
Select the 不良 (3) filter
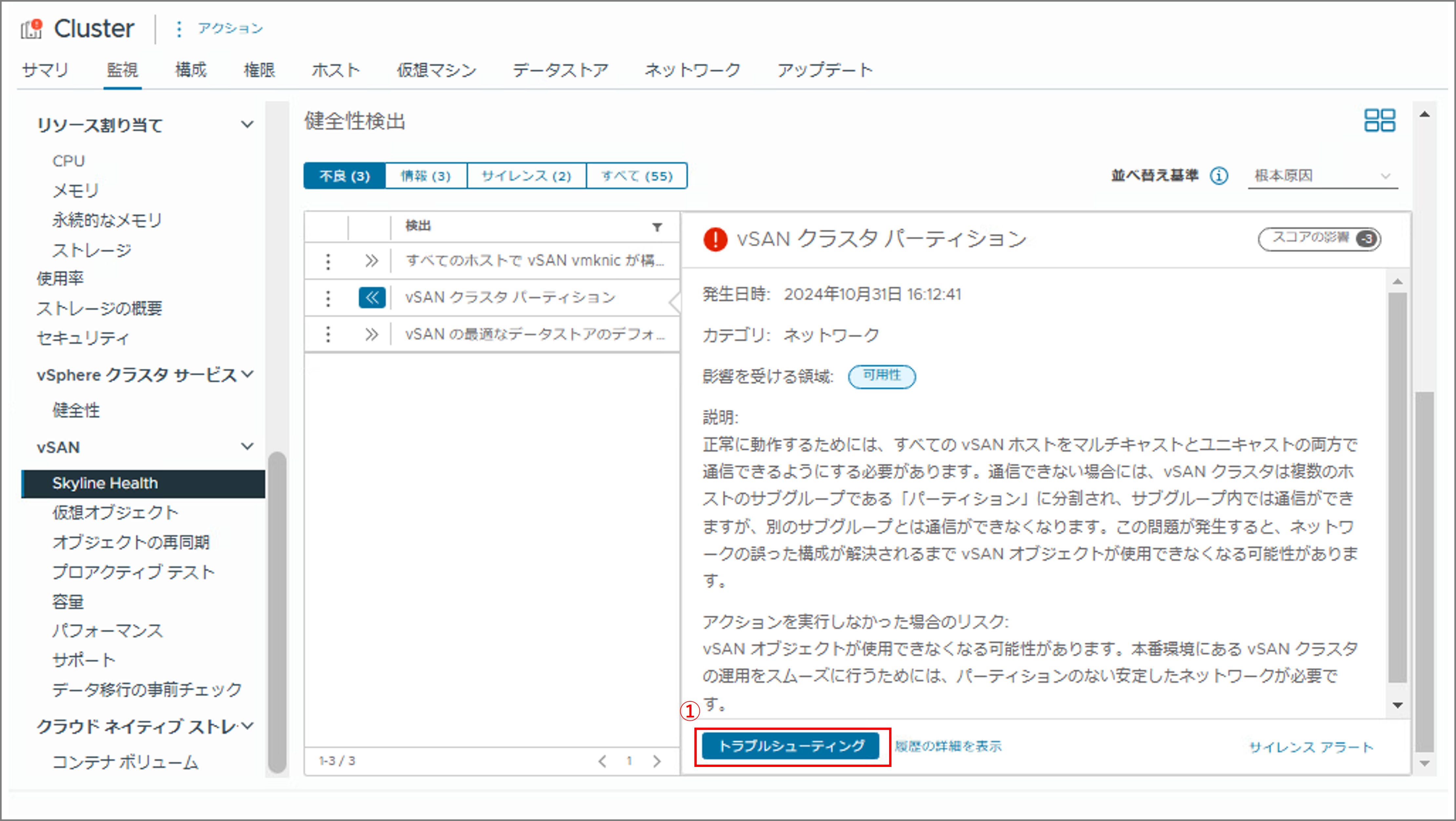point(344,176)
